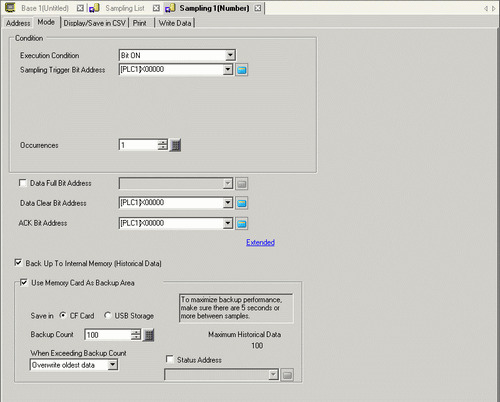
Task: Click the Sampling 1(Number) tab icon
Action: tap(170, 8)
